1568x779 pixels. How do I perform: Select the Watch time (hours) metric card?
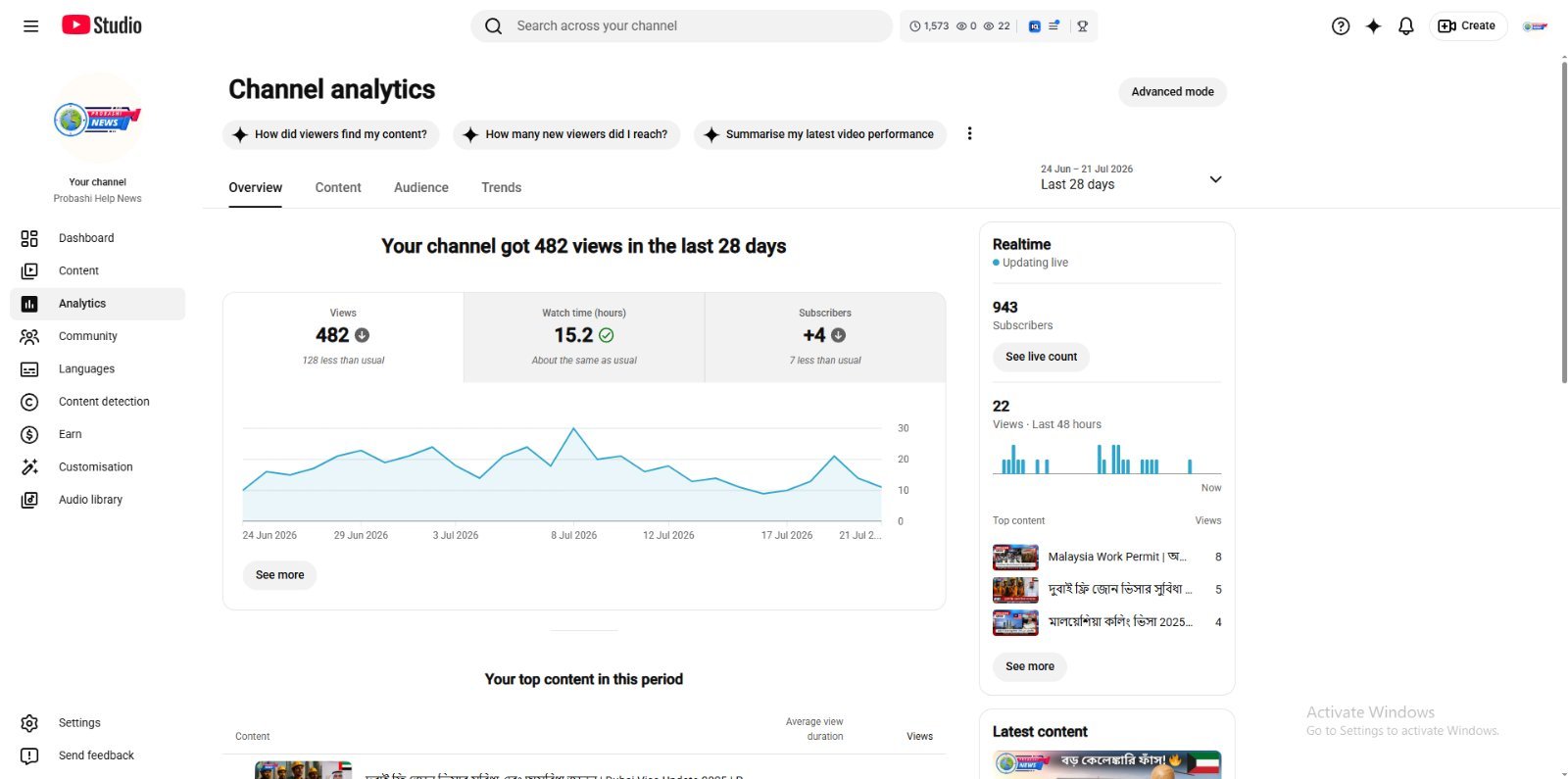point(584,337)
